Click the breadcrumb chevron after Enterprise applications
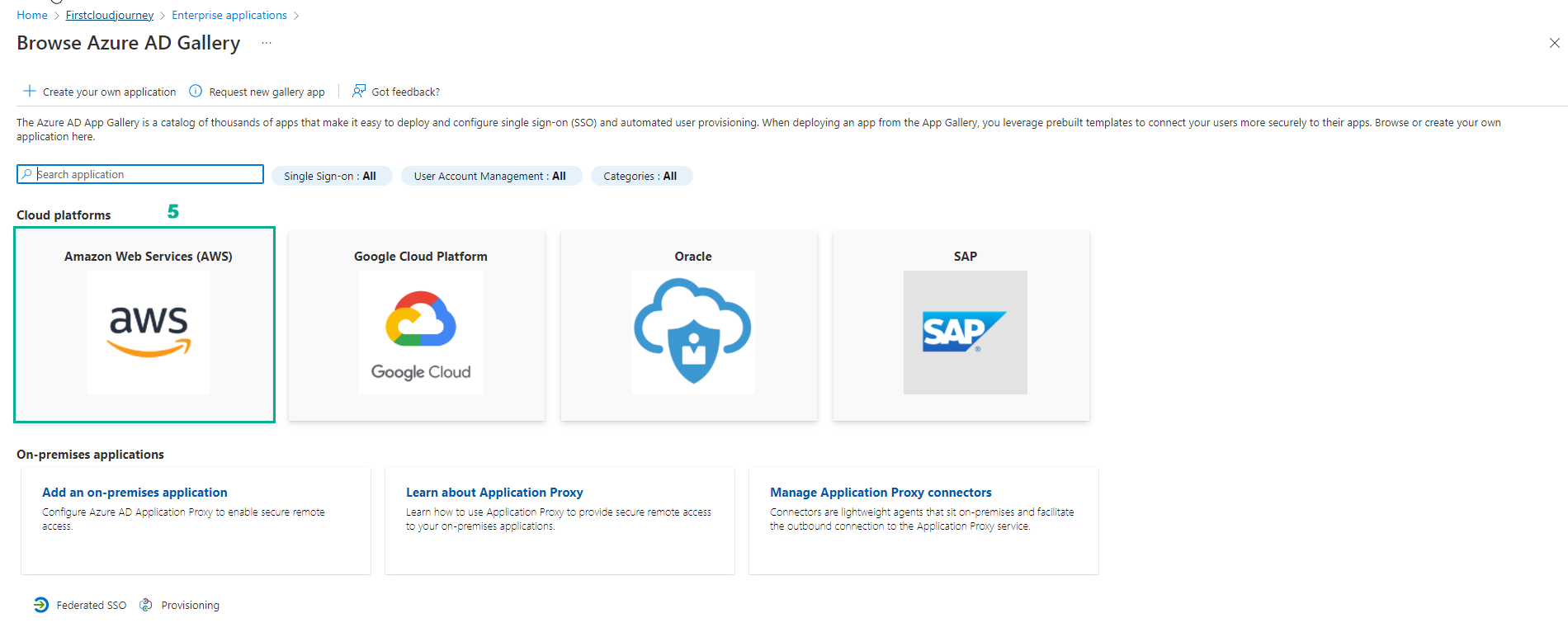This screenshot has width=1568, height=637. pyautogui.click(x=296, y=16)
